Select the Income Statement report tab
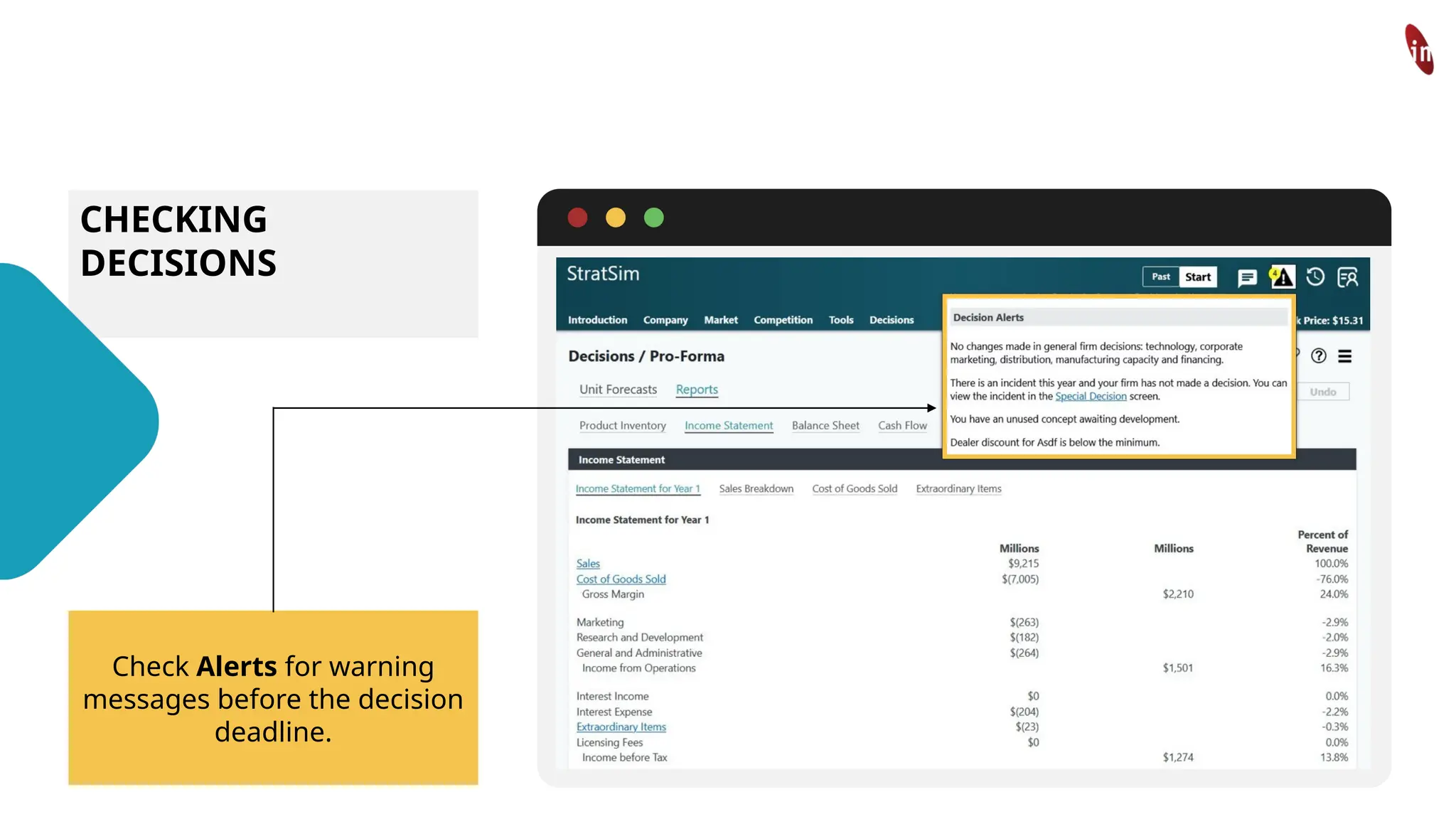The image size is (1456, 819). [x=729, y=425]
